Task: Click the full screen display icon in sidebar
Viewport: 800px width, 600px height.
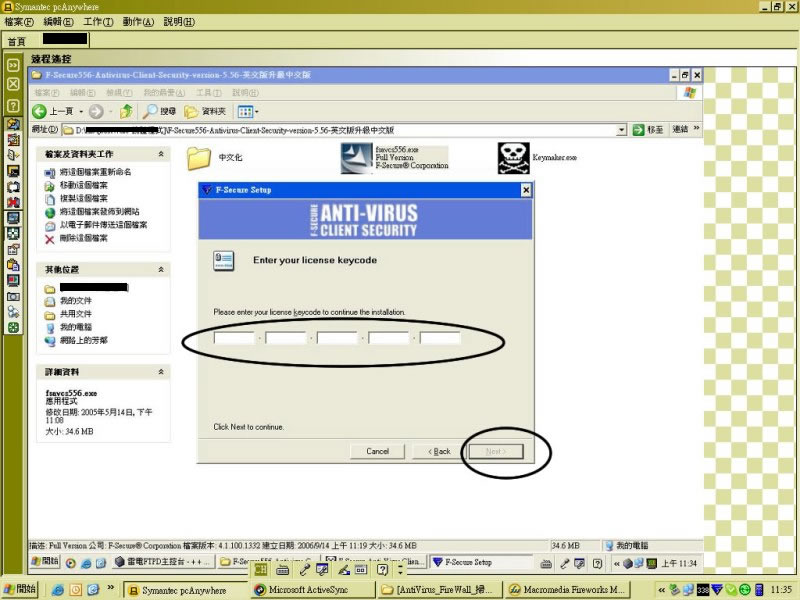Action: click(x=13, y=233)
